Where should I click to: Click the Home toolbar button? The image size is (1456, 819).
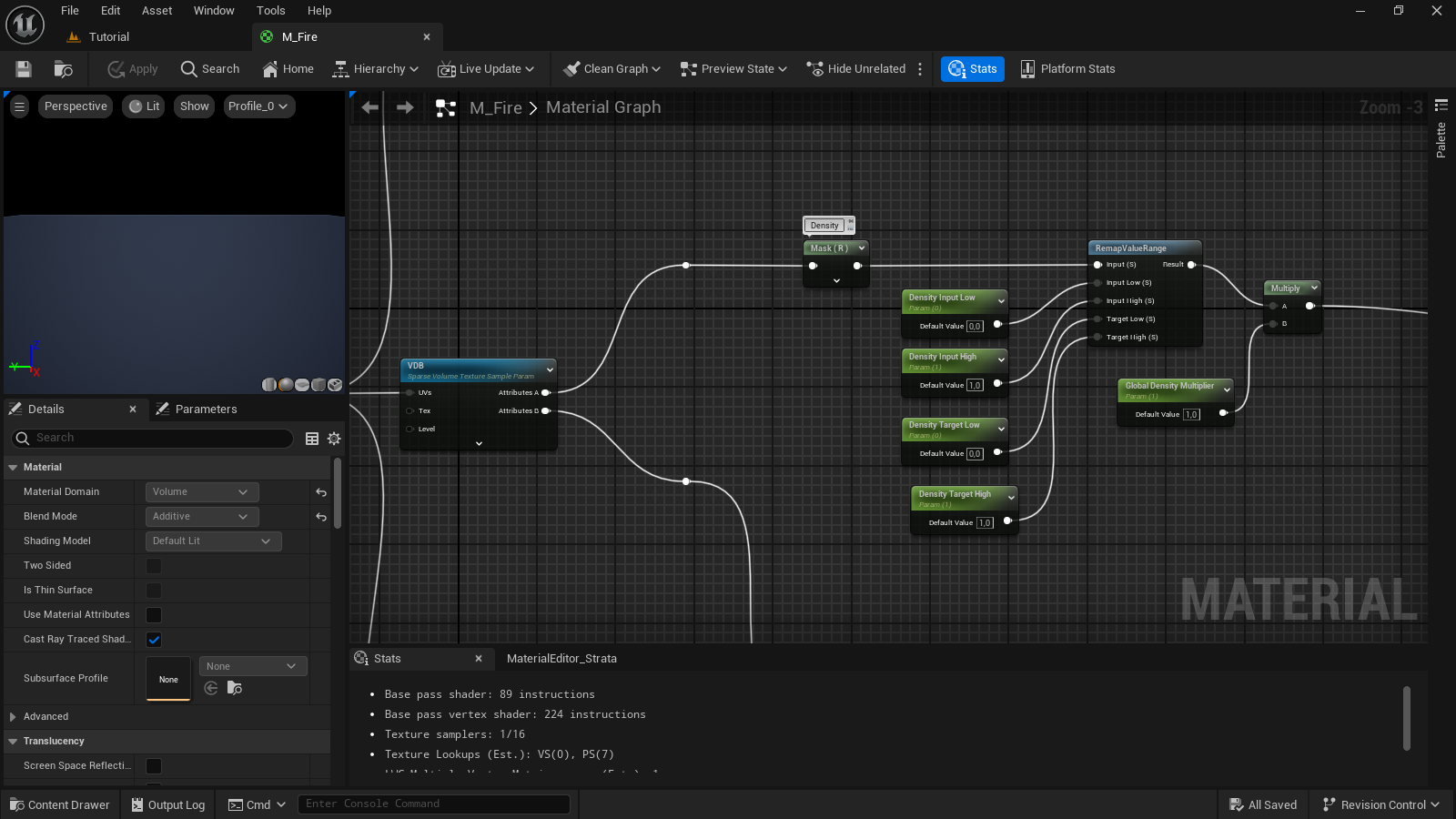point(288,69)
